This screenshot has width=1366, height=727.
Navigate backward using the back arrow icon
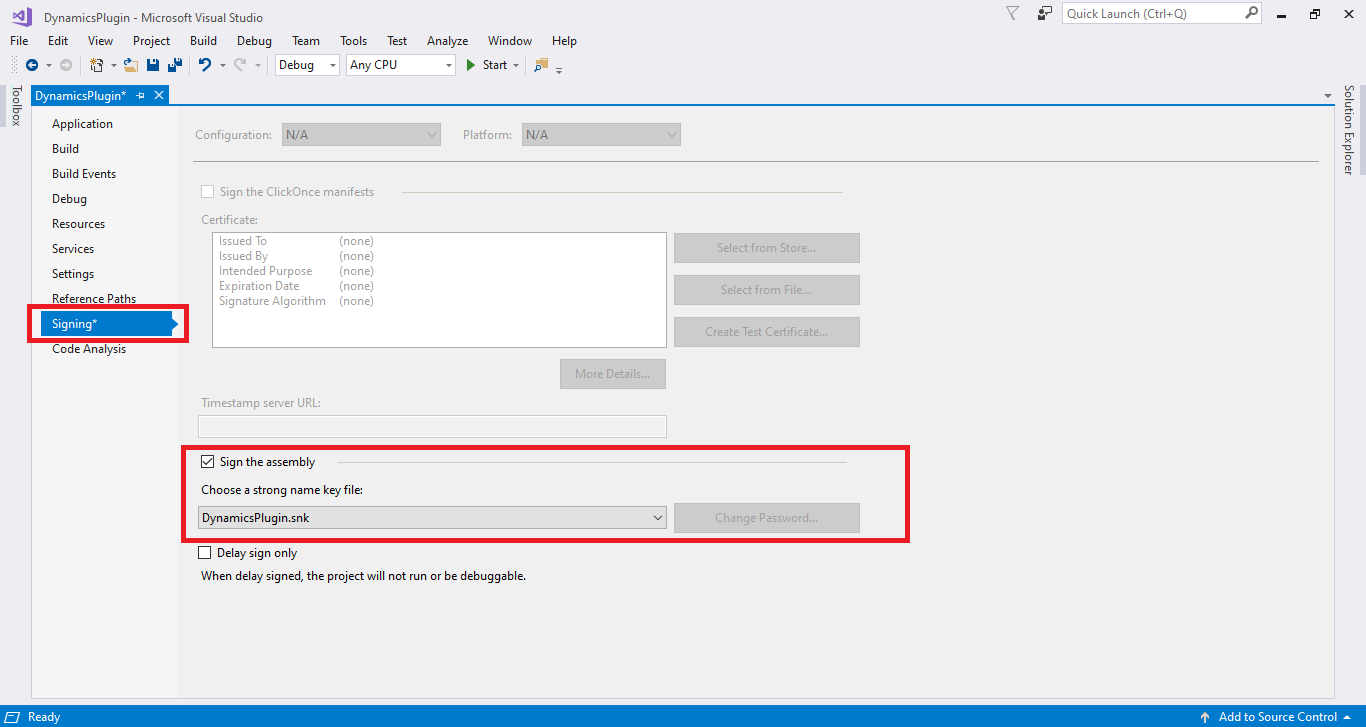coord(31,65)
